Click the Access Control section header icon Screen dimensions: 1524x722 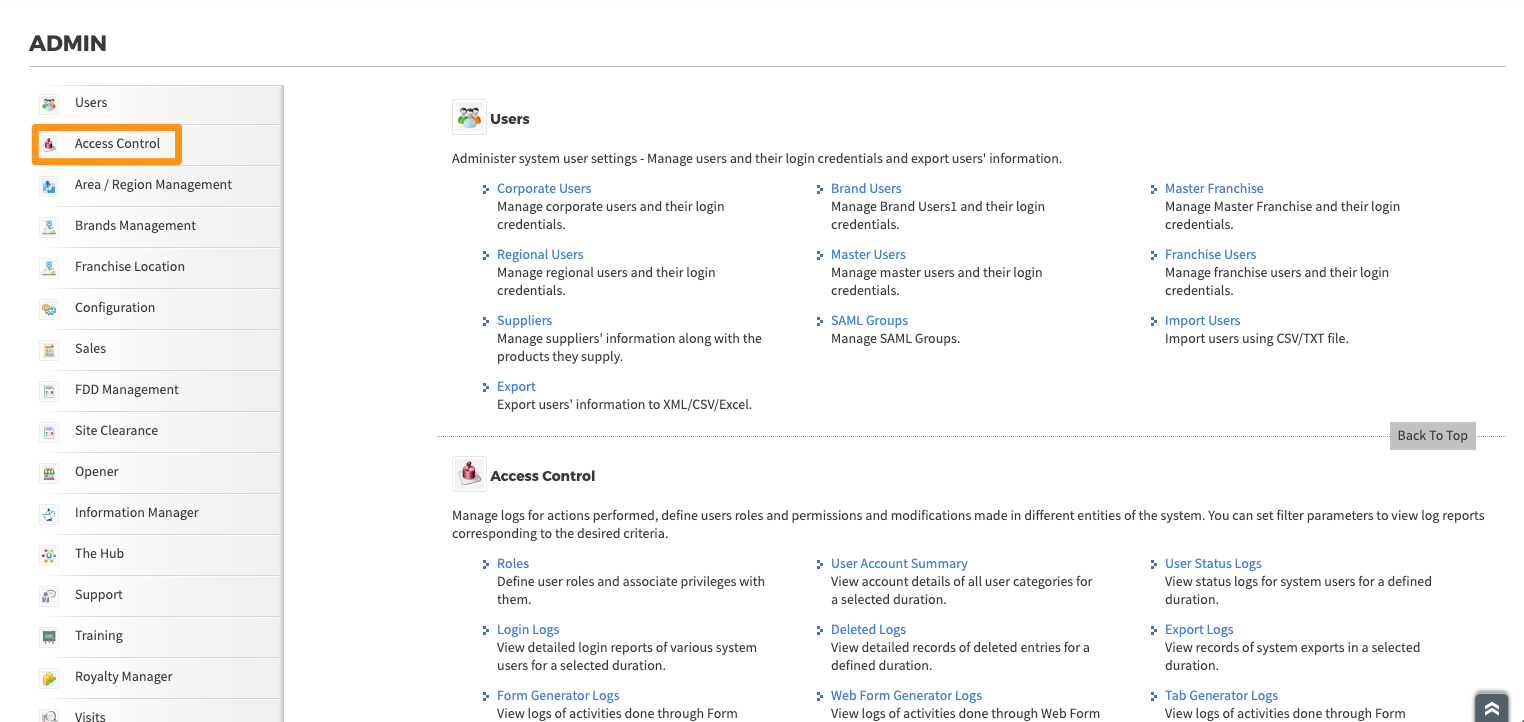point(469,475)
